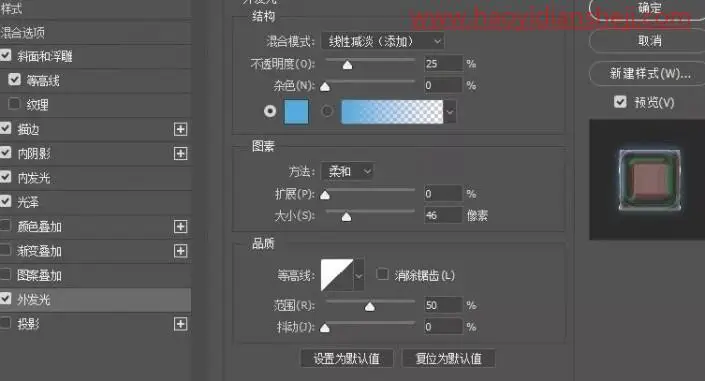The width and height of the screenshot is (705, 381).
Task: Enable the 渐变叠加 checkbox
Action: tap(5, 250)
